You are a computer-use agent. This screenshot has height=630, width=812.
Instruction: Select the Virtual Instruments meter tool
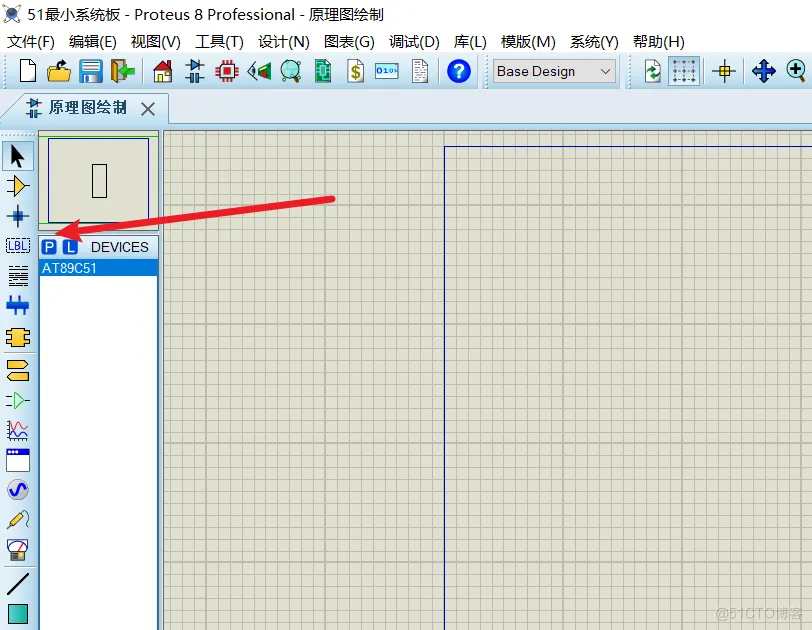tap(18, 550)
